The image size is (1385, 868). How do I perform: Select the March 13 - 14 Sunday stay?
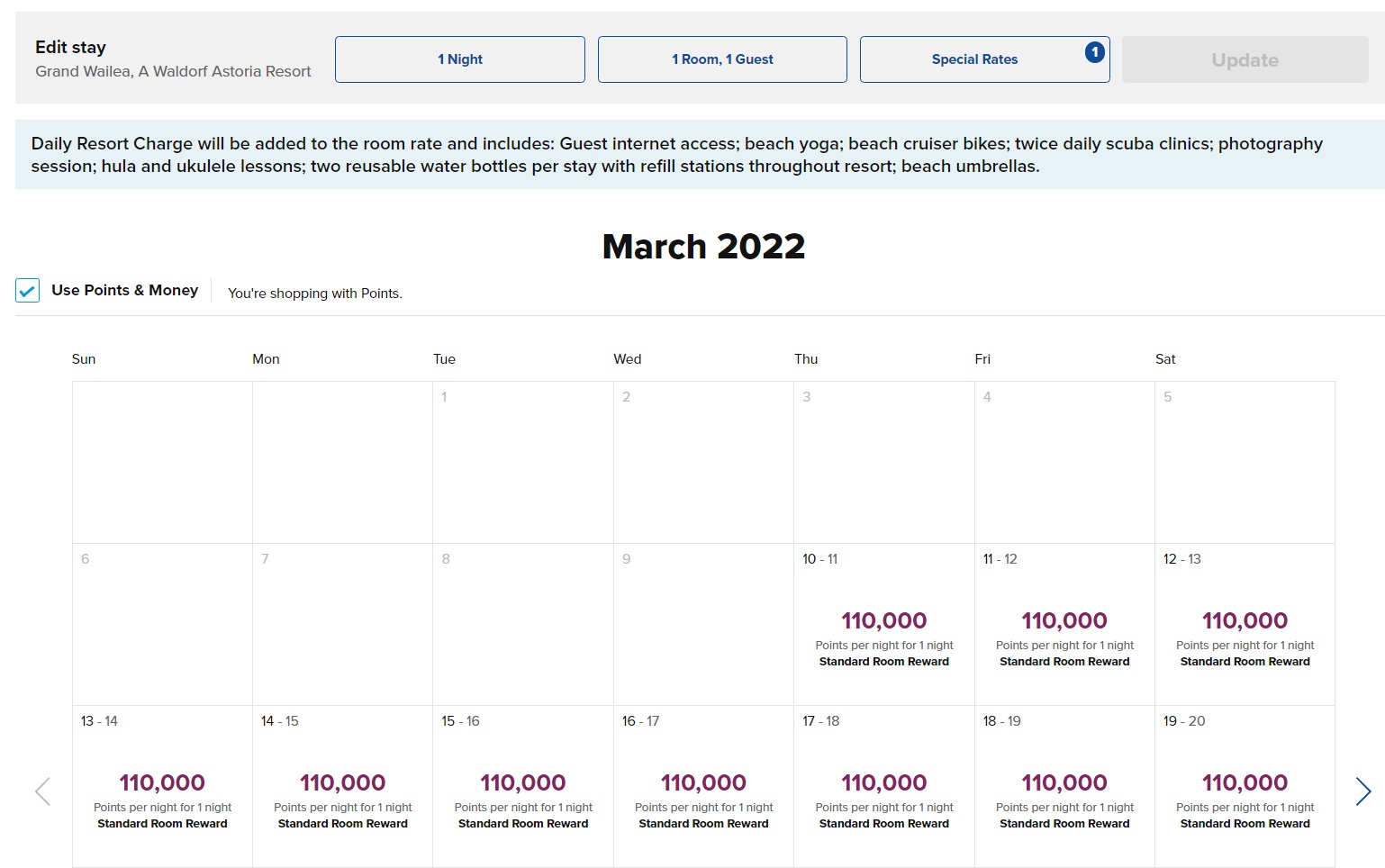[162, 787]
